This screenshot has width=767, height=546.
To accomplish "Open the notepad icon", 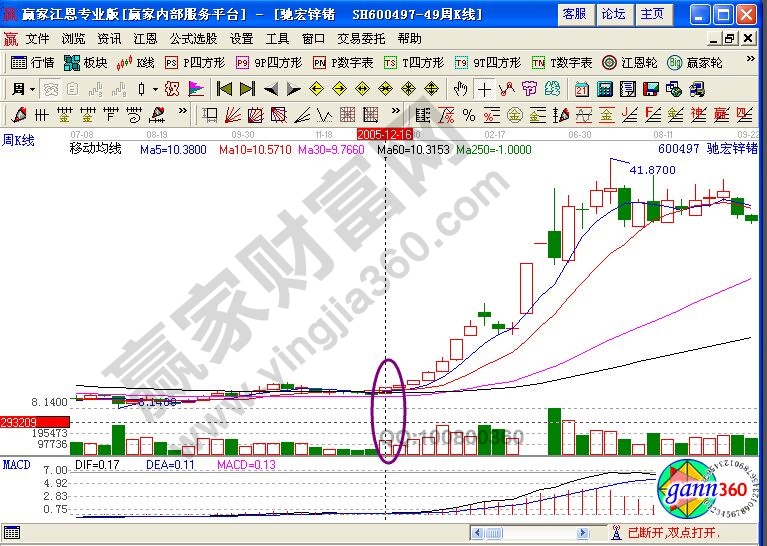I will [628, 89].
